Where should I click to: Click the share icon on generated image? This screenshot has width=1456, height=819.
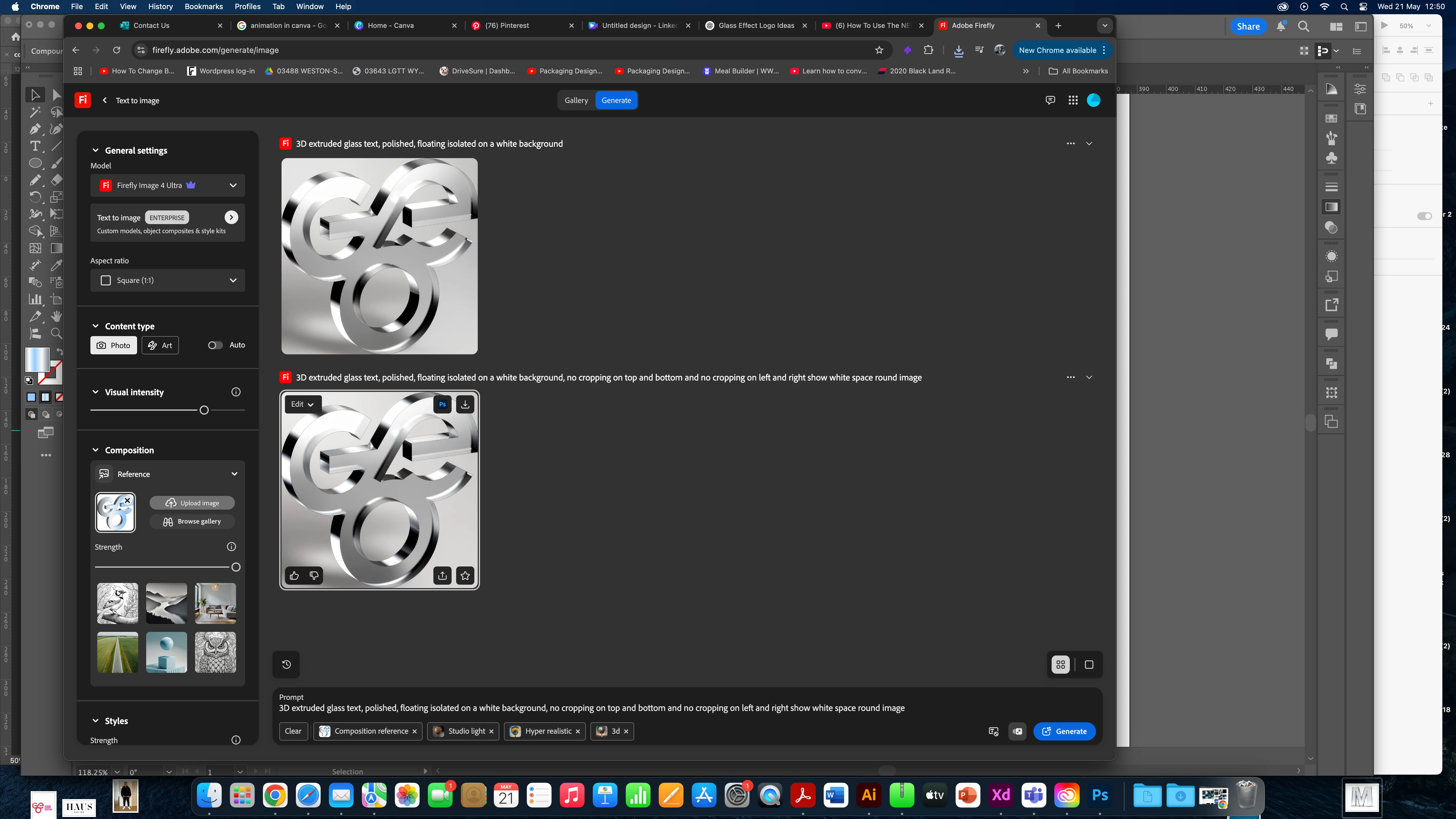click(442, 575)
